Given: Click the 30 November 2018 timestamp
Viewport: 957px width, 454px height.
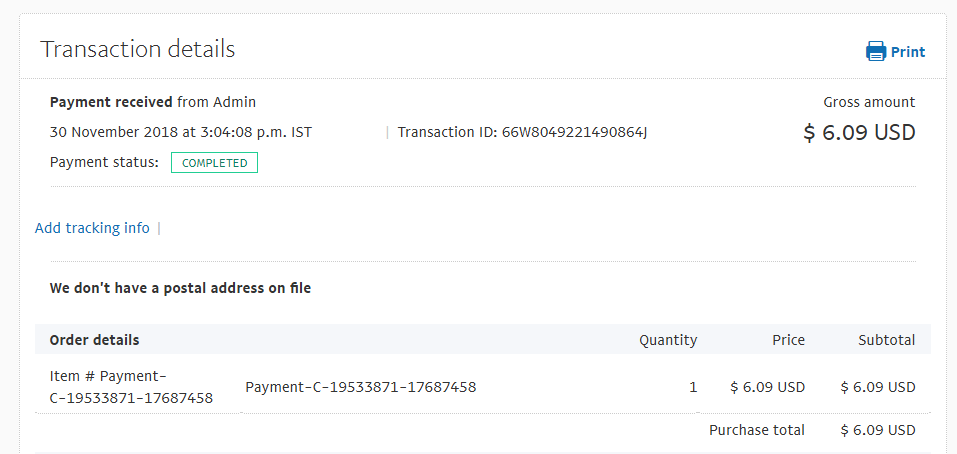Looking at the screenshot, I should click(x=181, y=132).
